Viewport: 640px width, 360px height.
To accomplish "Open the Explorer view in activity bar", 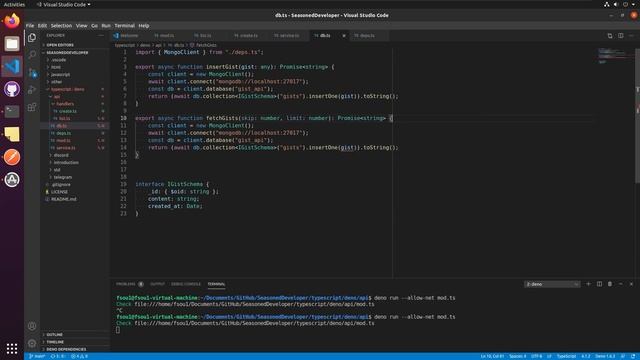I will [32, 38].
